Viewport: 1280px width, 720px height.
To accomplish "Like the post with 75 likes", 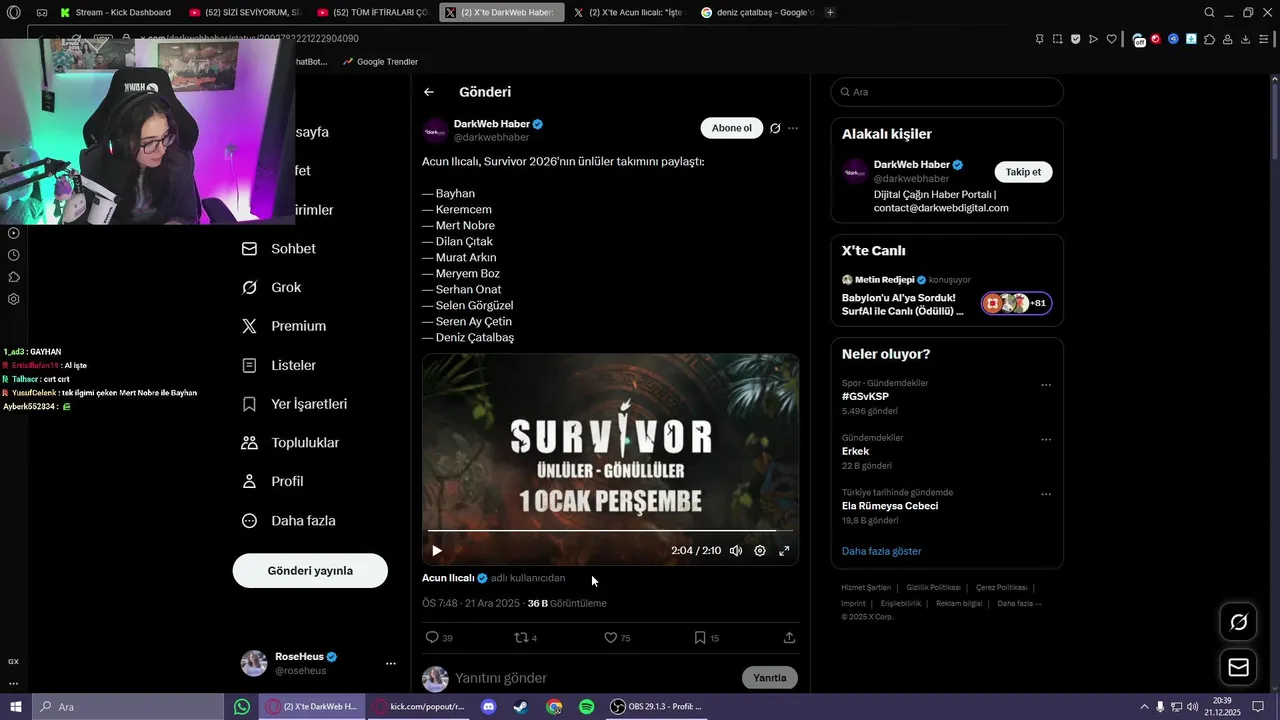I will coord(617,637).
